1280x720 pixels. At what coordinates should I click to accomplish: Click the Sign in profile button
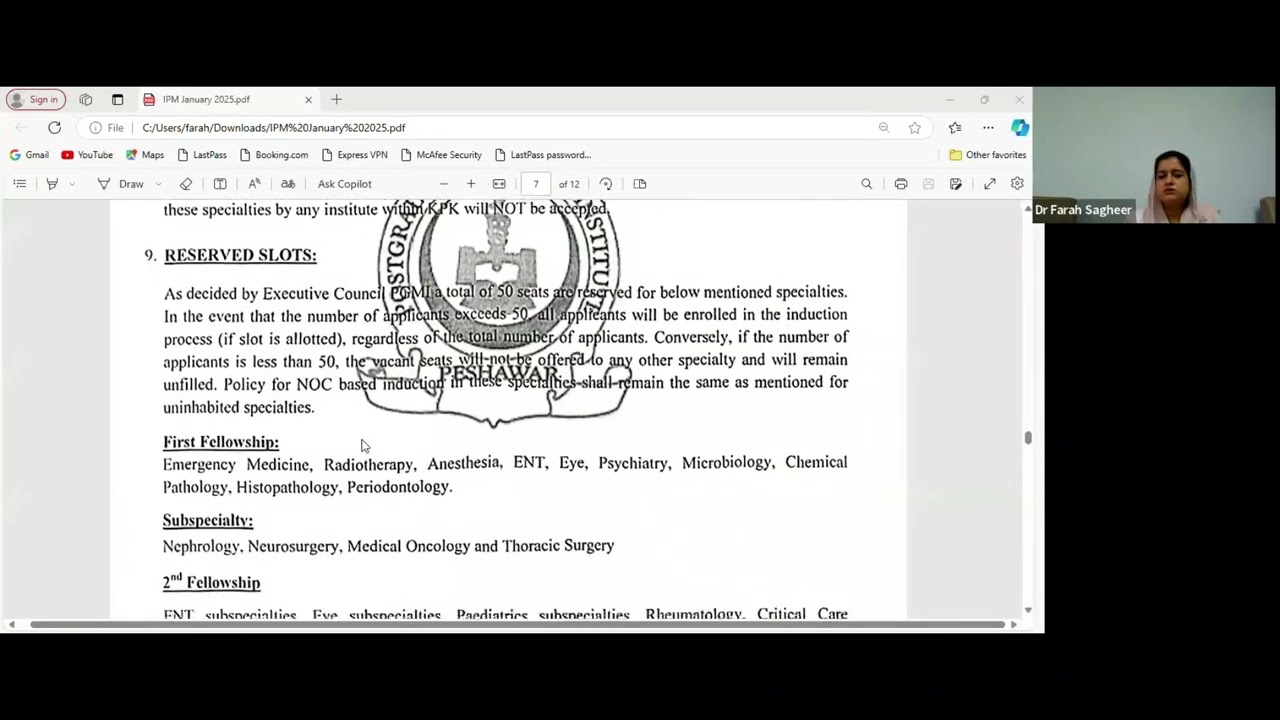point(36,100)
